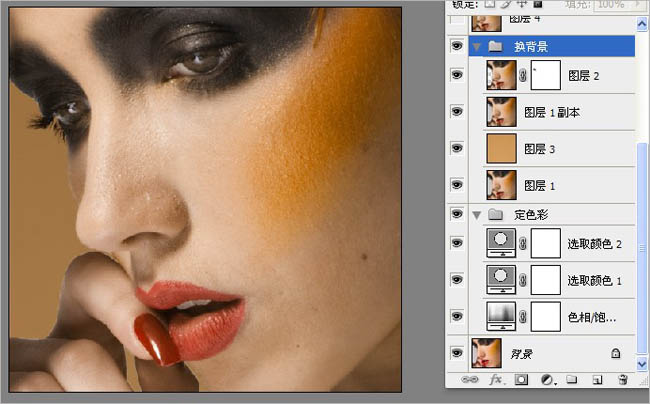
Task: Select the 选取颜色 1 adjustment layer
Action: [x=578, y=280]
